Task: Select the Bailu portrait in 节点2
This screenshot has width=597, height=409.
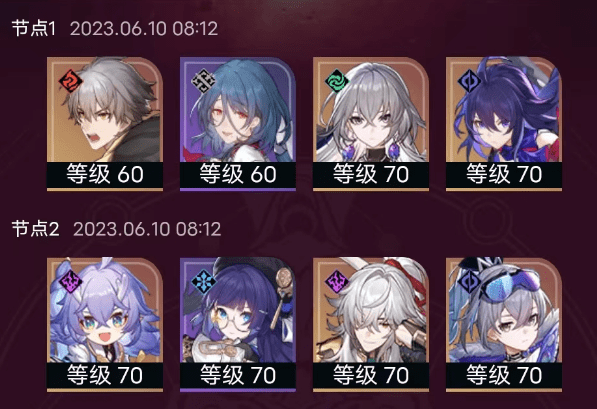Action: [105, 310]
